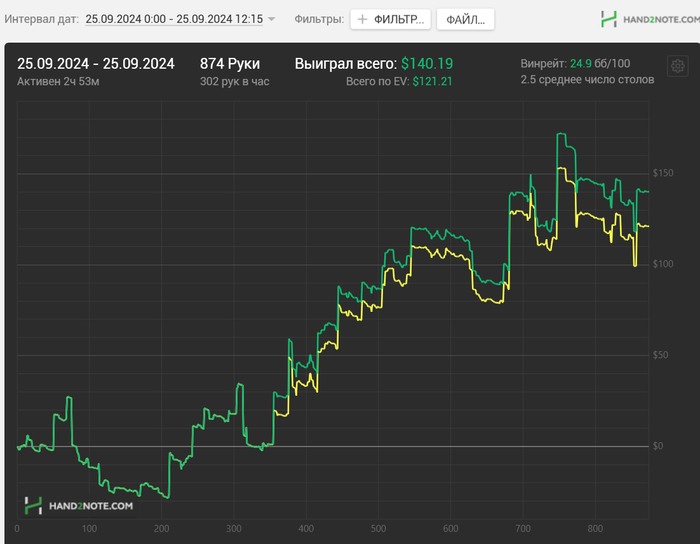Screen dimensions: 700x544
Task: Click the plus icon in ФИЛЬТР button
Action: pos(362,19)
